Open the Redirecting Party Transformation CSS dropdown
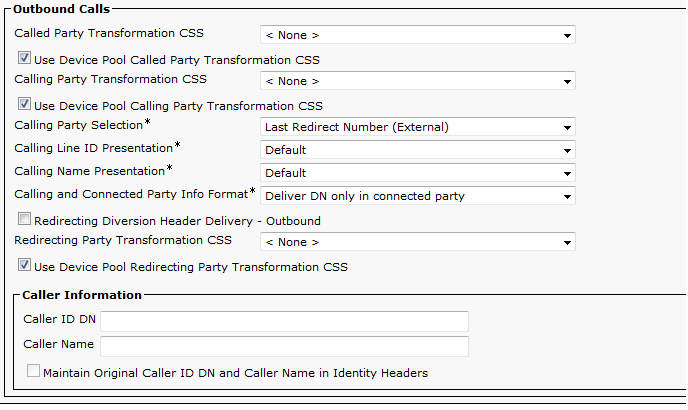This screenshot has height=410, width=688. [x=417, y=242]
